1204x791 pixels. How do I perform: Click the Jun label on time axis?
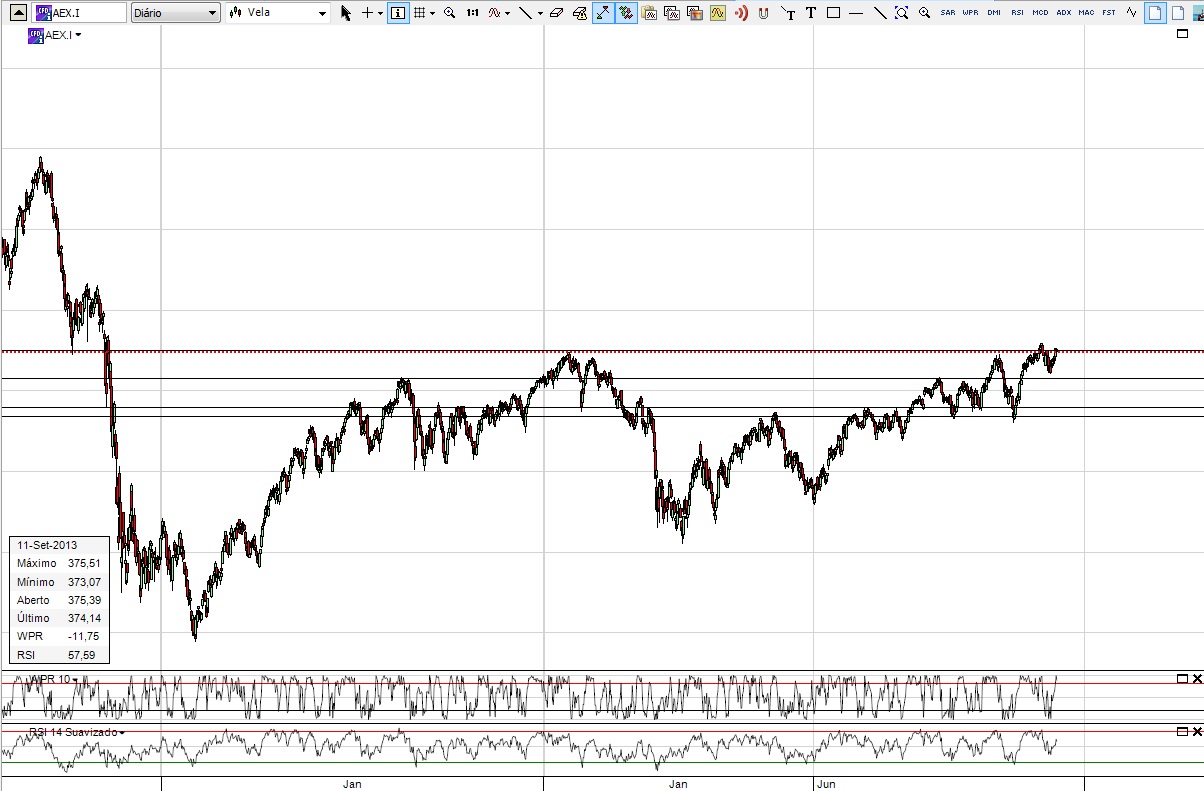click(827, 784)
